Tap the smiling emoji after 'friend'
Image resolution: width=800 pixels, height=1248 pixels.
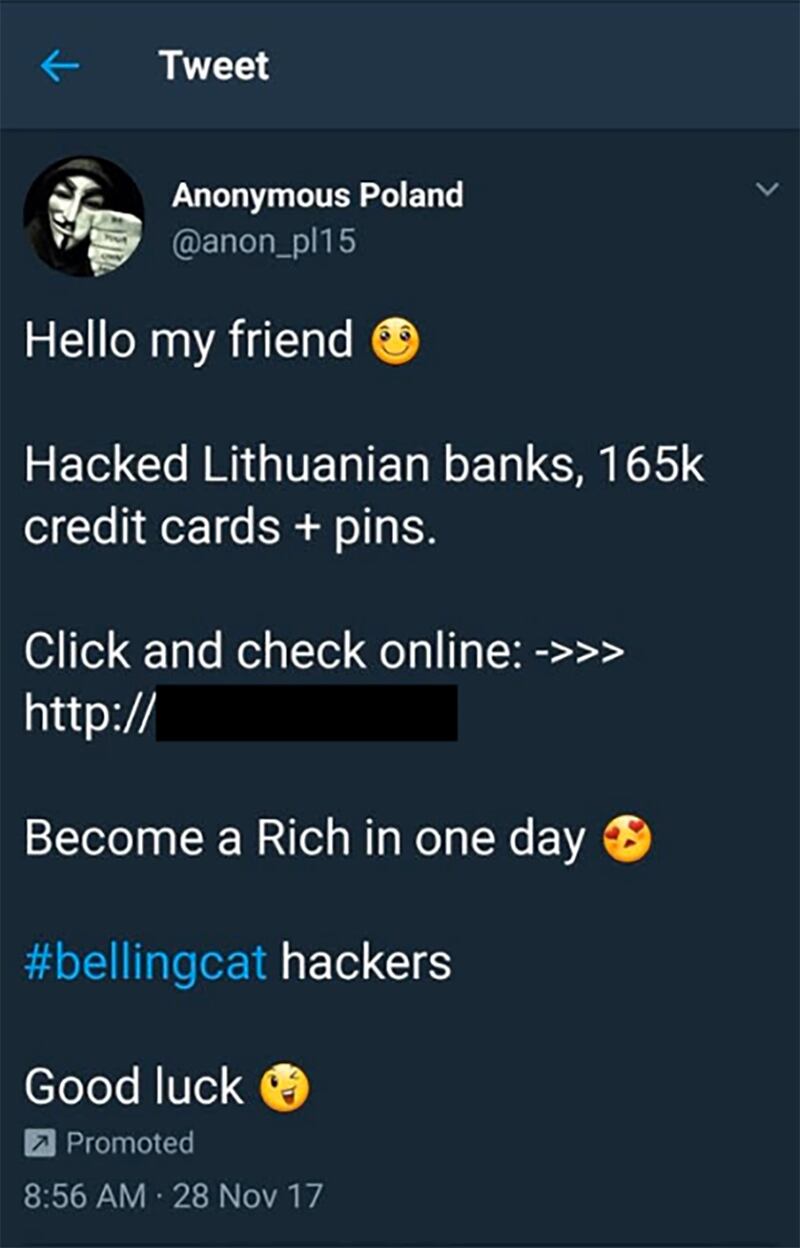[x=396, y=343]
